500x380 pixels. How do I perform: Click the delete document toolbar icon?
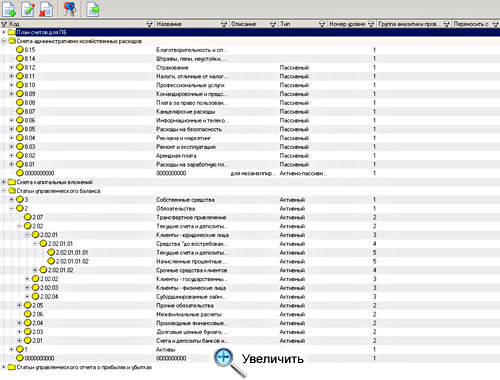tap(46, 9)
